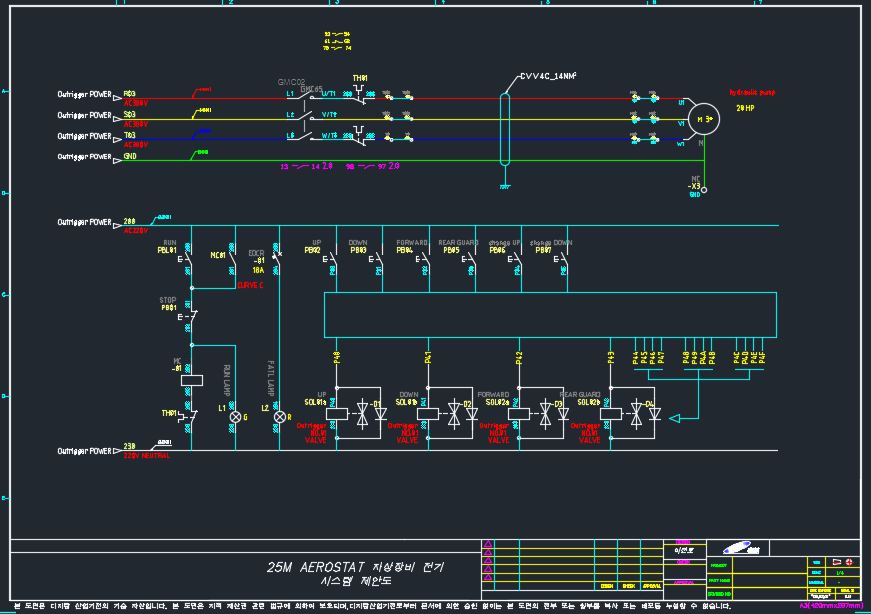Select the cable shield oval symbol
The image size is (871, 614).
tap(505, 129)
